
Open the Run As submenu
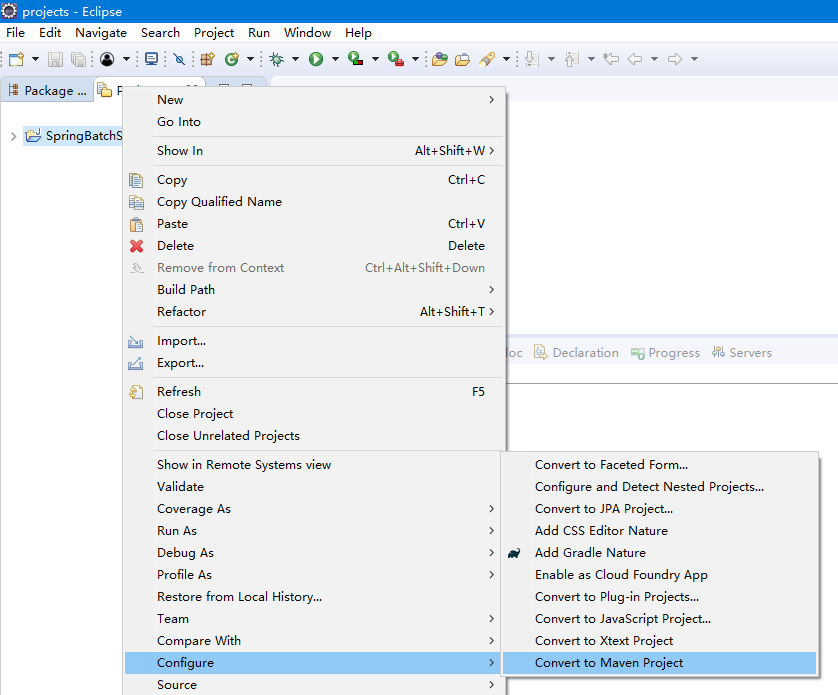313,531
